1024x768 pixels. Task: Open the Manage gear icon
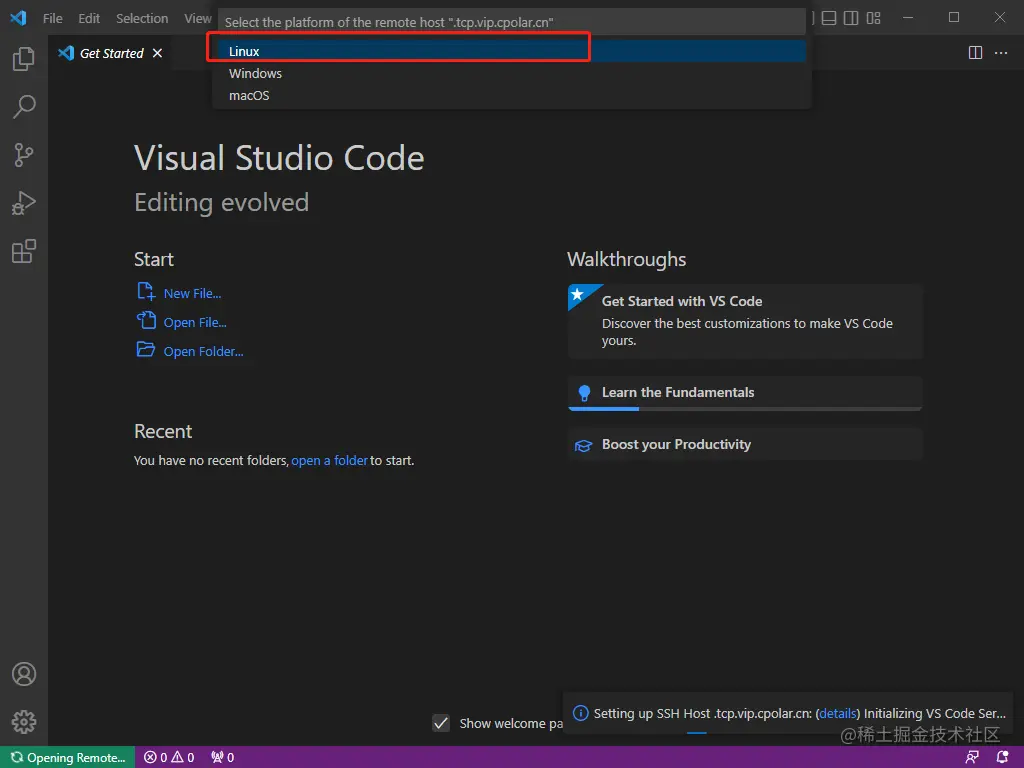coord(24,722)
